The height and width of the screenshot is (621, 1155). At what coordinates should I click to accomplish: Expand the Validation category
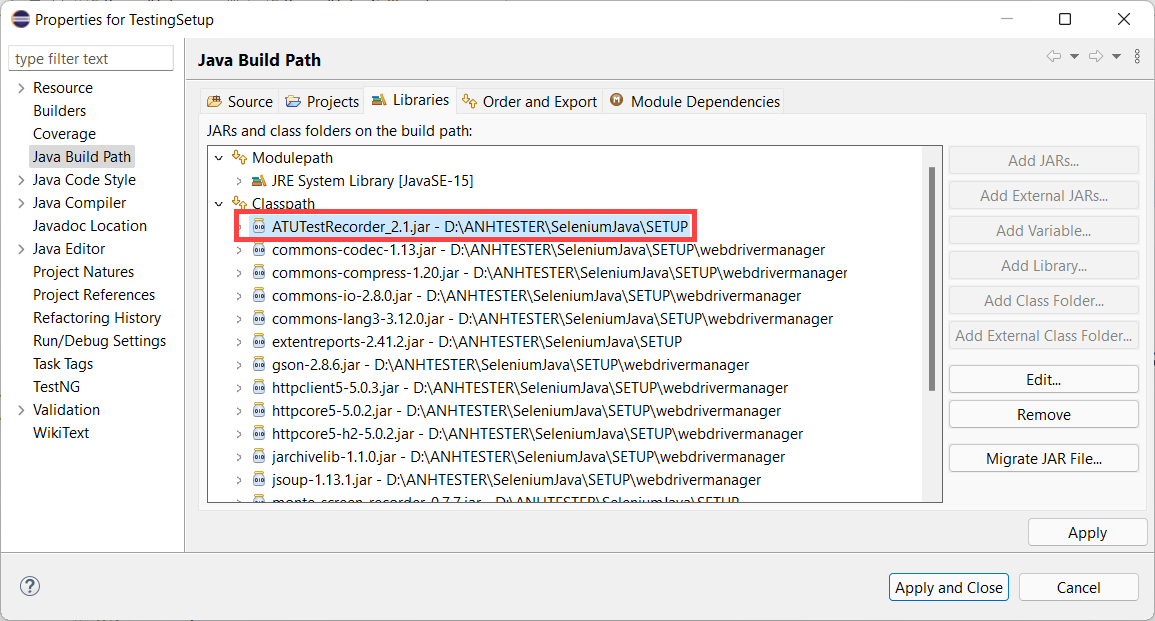pos(21,410)
